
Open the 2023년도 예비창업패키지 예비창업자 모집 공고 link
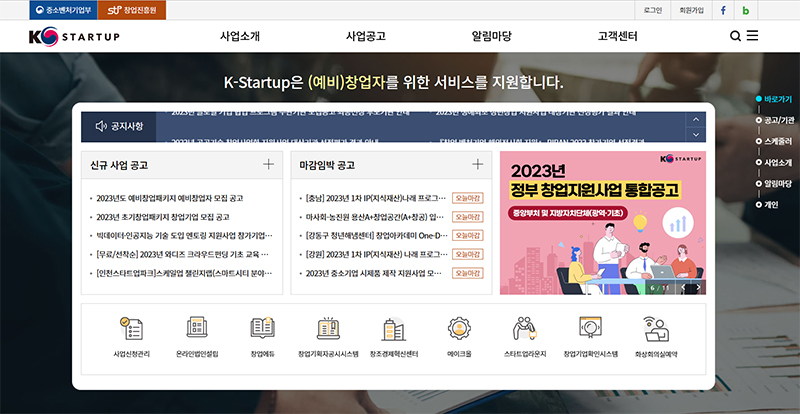click(x=170, y=198)
